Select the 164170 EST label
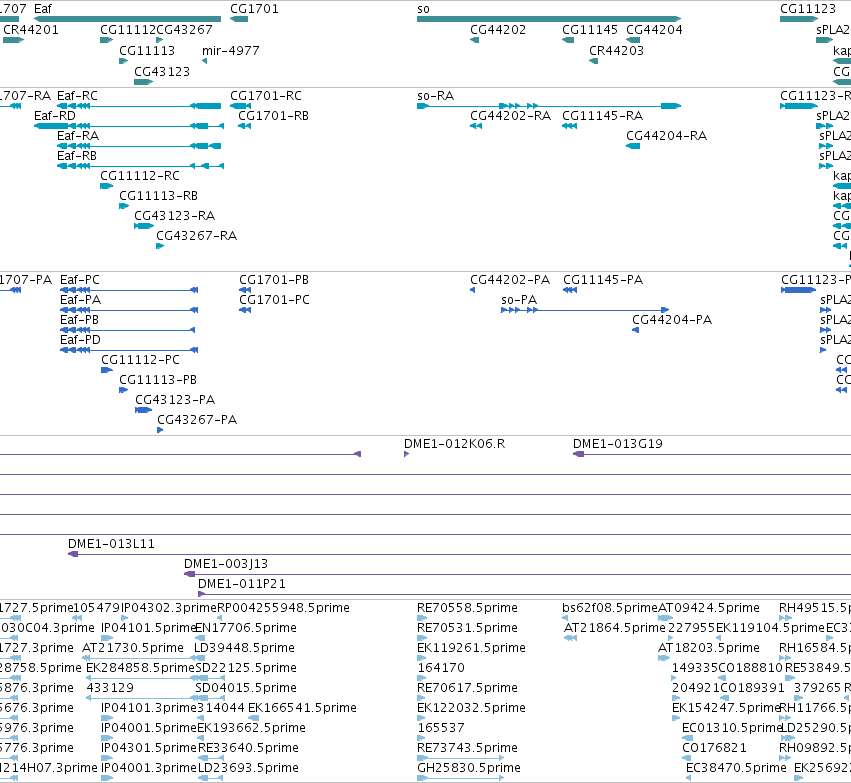 coord(441,669)
